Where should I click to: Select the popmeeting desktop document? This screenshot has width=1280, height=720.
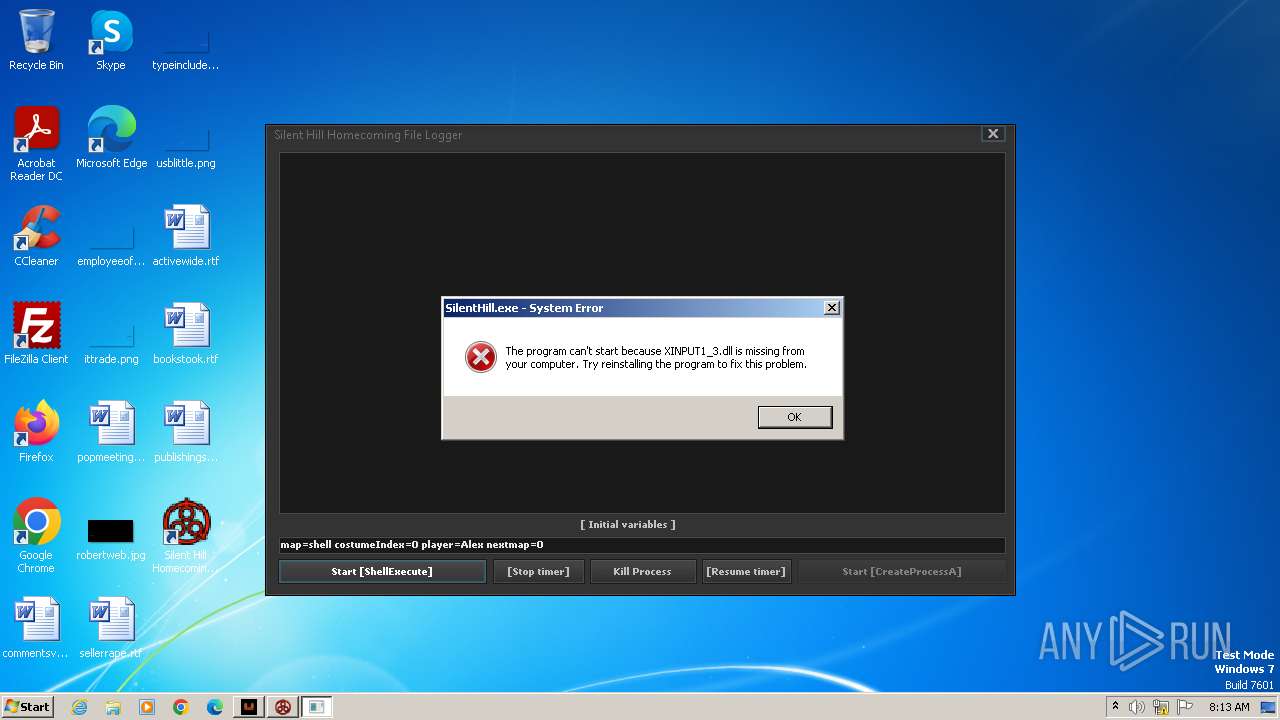(x=111, y=433)
